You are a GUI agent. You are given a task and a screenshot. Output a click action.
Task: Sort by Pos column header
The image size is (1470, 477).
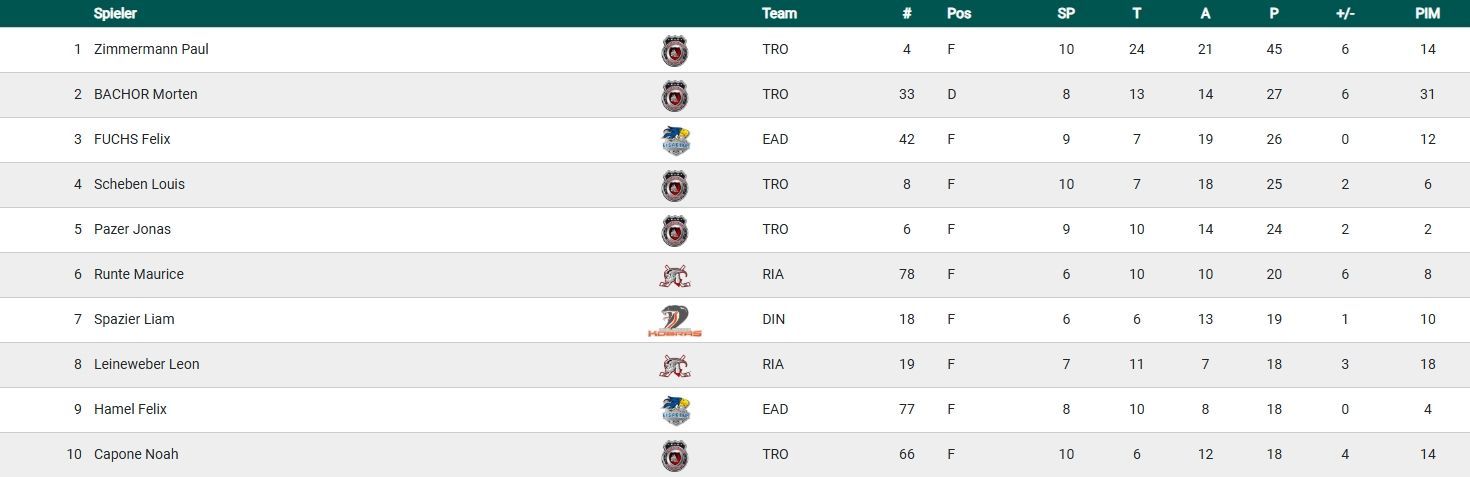pyautogui.click(x=959, y=13)
